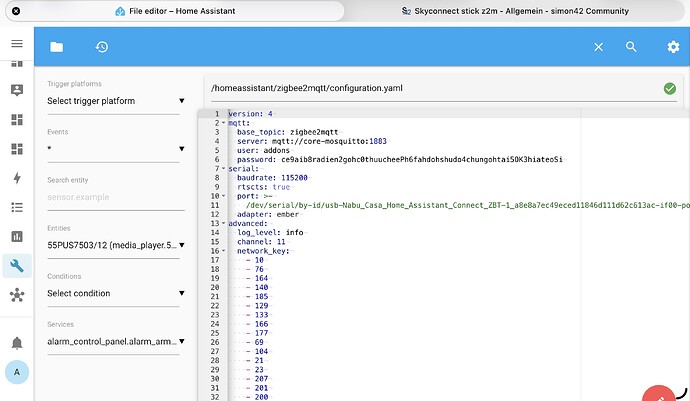Viewport: 690px width, 401px height.
Task: Click network key value 207
Action: click(x=261, y=379)
